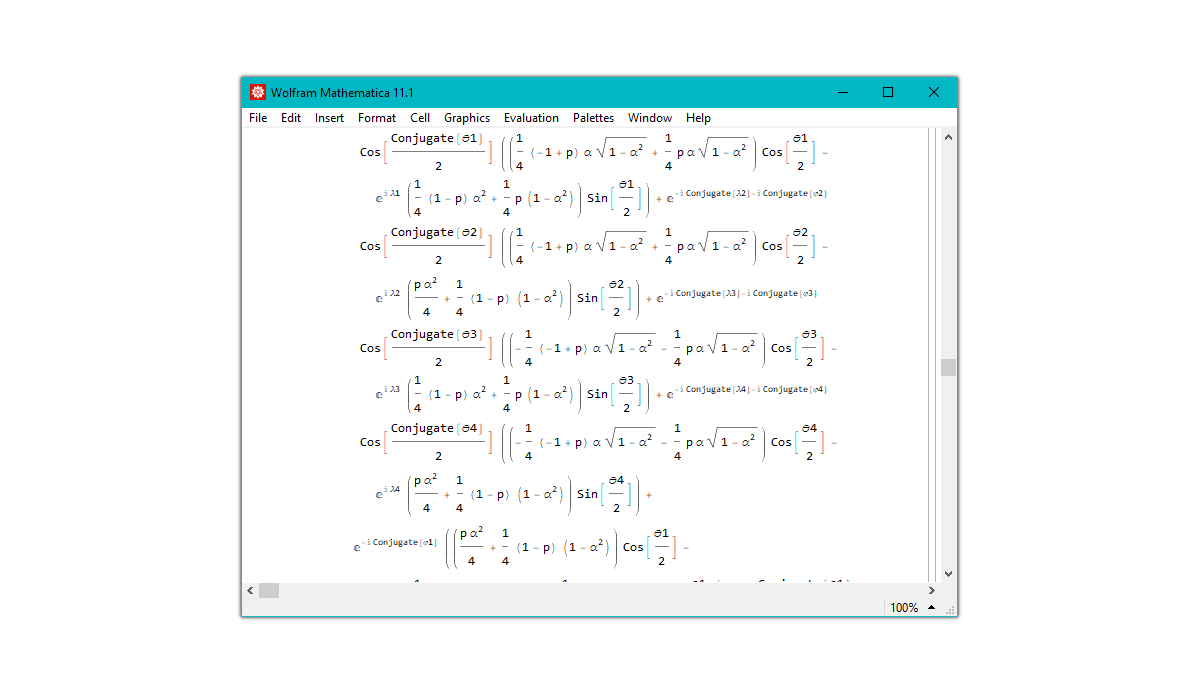Click the horizontal scrollbar left arrow
This screenshot has width=1200, height=695.
(x=250, y=591)
